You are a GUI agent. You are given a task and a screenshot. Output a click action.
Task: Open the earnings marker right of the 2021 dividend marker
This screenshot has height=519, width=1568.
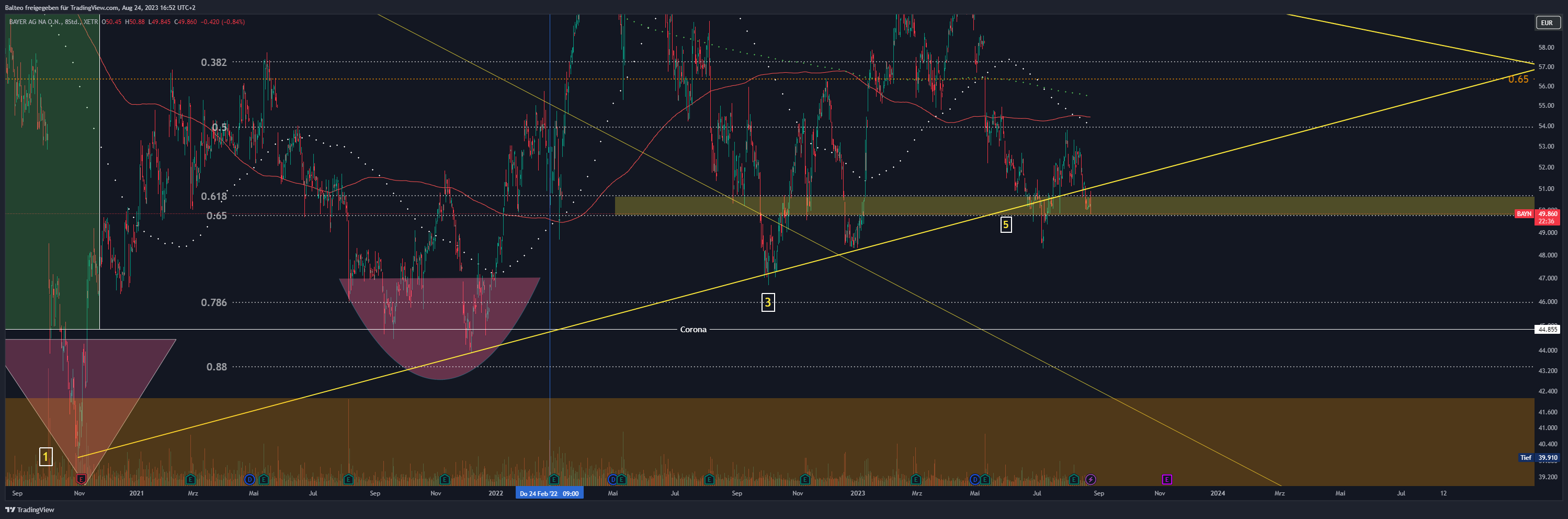pos(264,479)
